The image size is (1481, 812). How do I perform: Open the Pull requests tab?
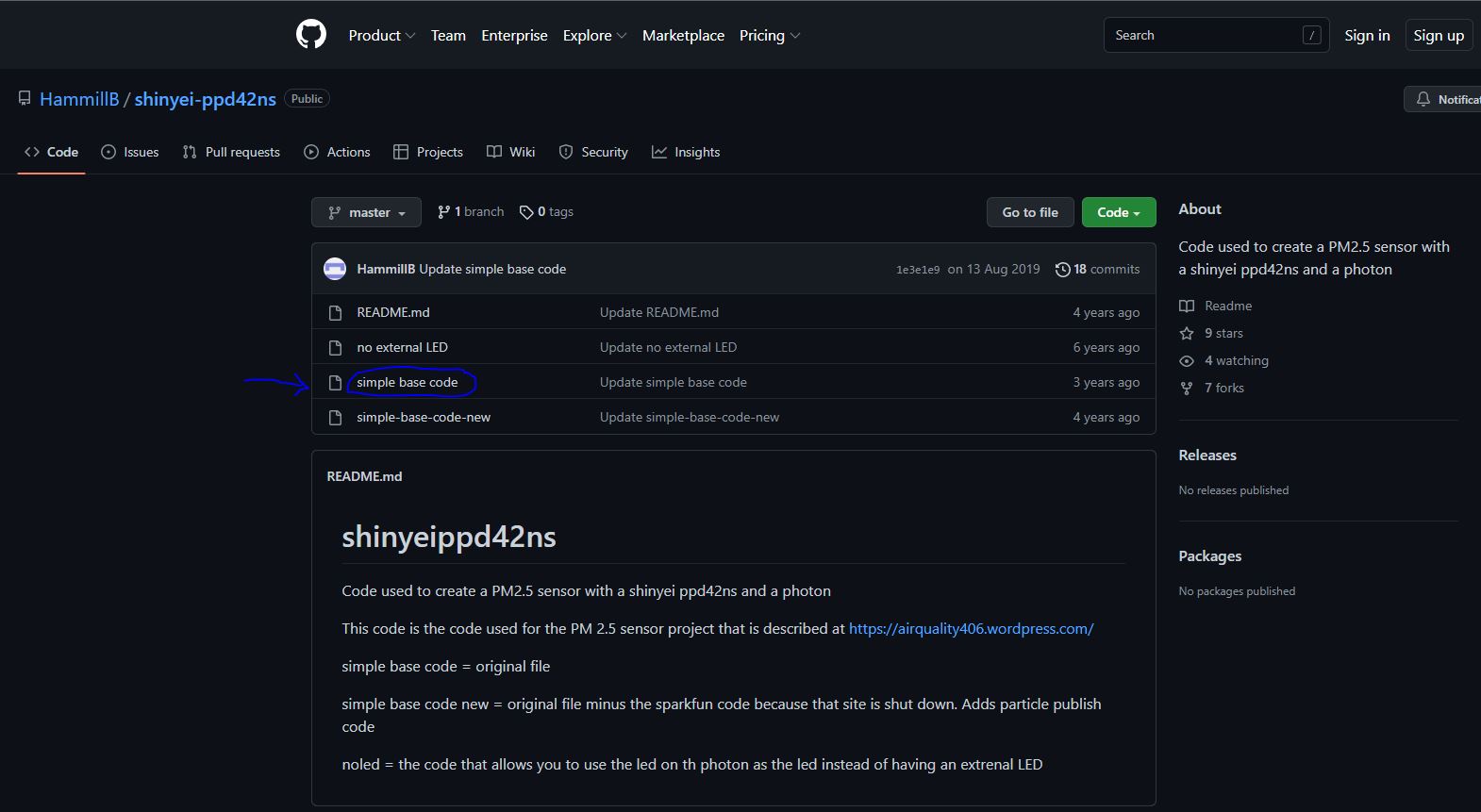(231, 152)
